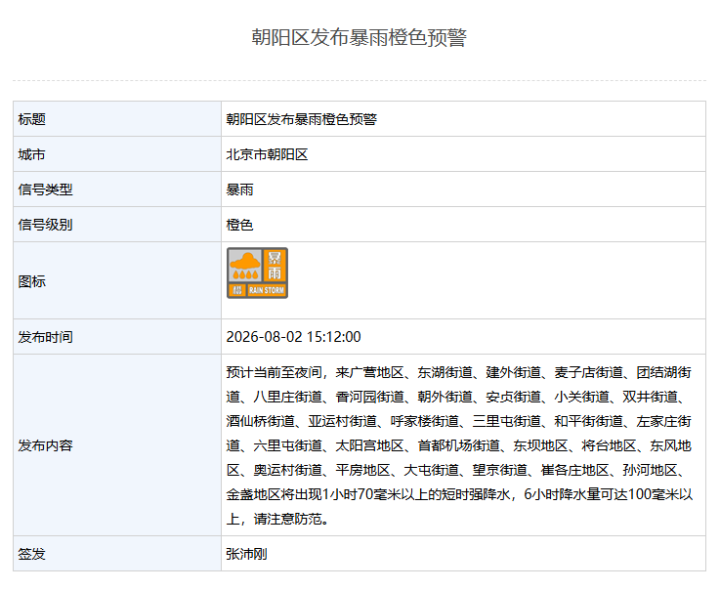
Task: Click the title value 朝阳区发布暴雨橙色预警 in table
Action: pyautogui.click(x=301, y=119)
